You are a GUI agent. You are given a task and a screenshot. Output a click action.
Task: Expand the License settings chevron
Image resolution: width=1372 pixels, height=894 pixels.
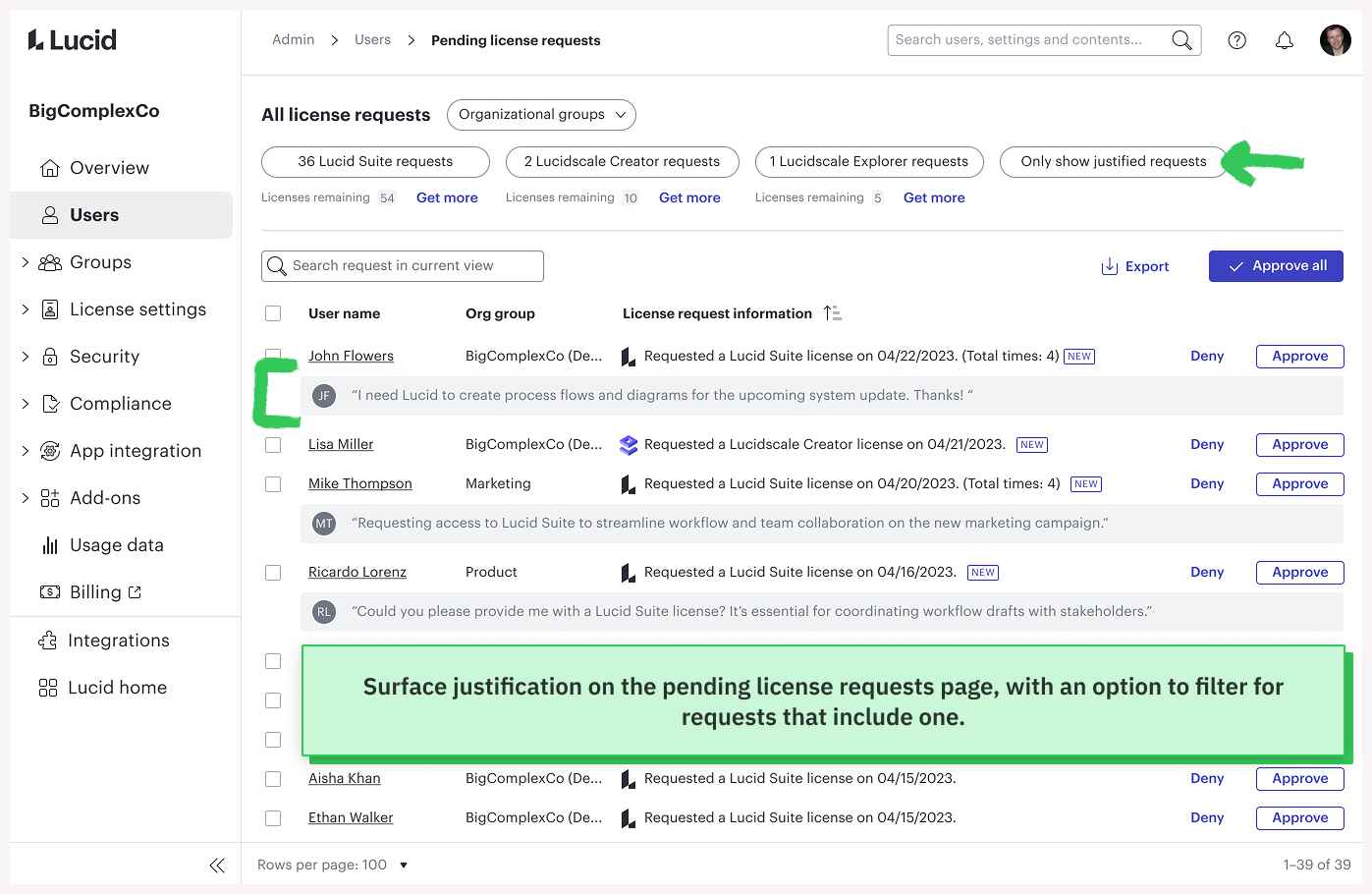click(x=26, y=309)
